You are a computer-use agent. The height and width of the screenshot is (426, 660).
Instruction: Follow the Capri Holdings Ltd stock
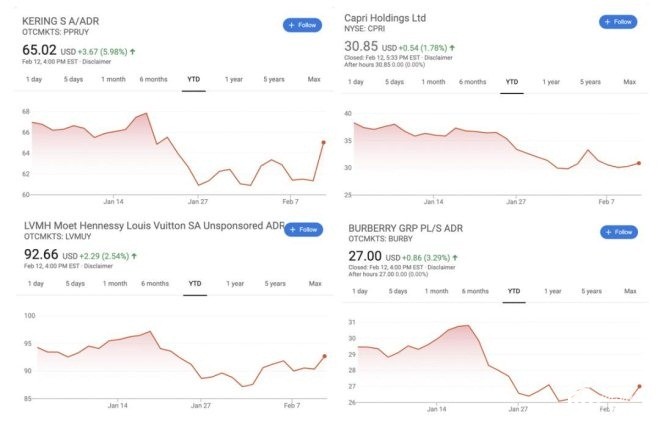click(x=617, y=22)
